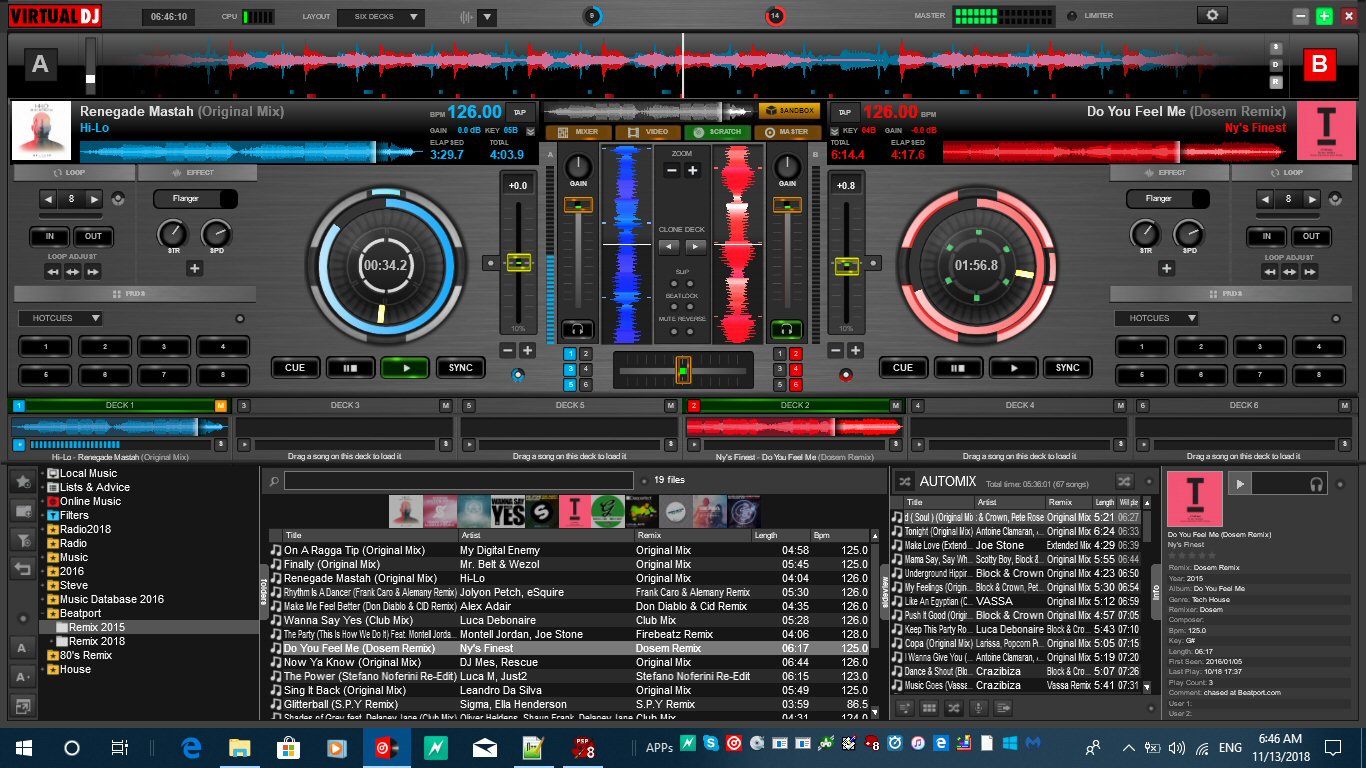This screenshot has height=768, width=1366.
Task: Add an effect slot on left deck plus
Action: pyautogui.click(x=194, y=268)
